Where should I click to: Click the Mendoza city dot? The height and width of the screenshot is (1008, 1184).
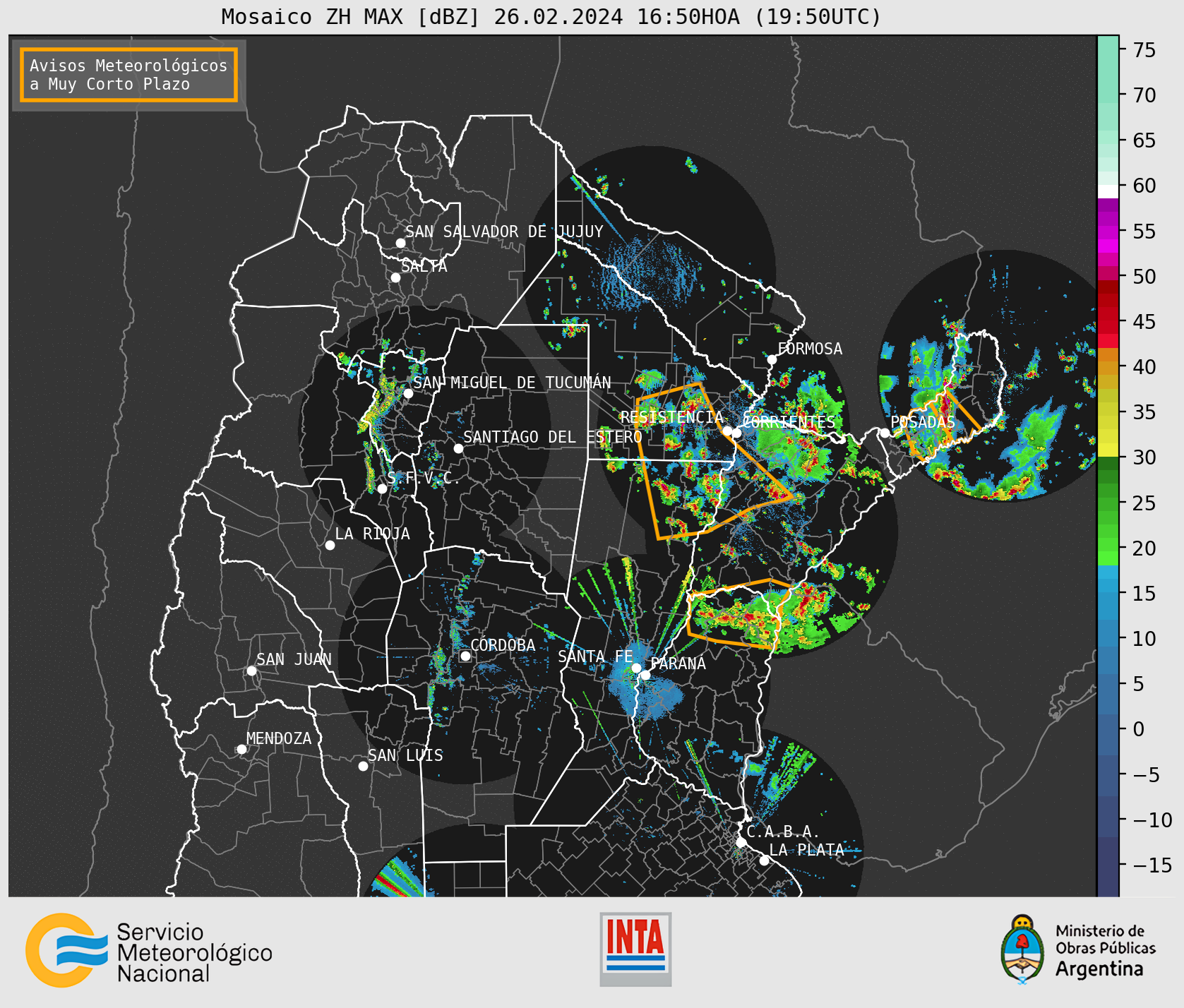tap(241, 749)
